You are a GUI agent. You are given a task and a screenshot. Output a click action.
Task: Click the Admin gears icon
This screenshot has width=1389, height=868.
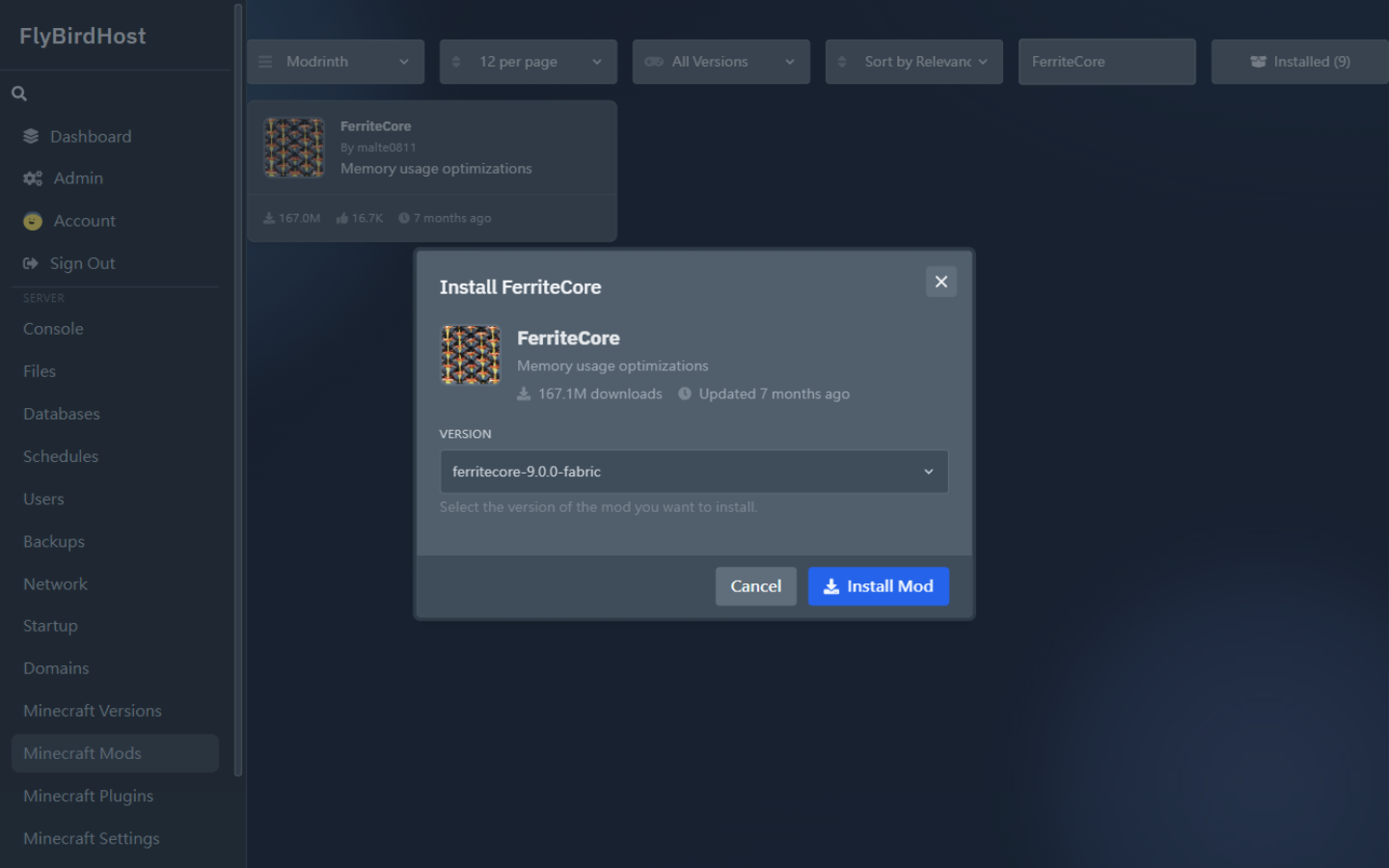click(x=33, y=178)
